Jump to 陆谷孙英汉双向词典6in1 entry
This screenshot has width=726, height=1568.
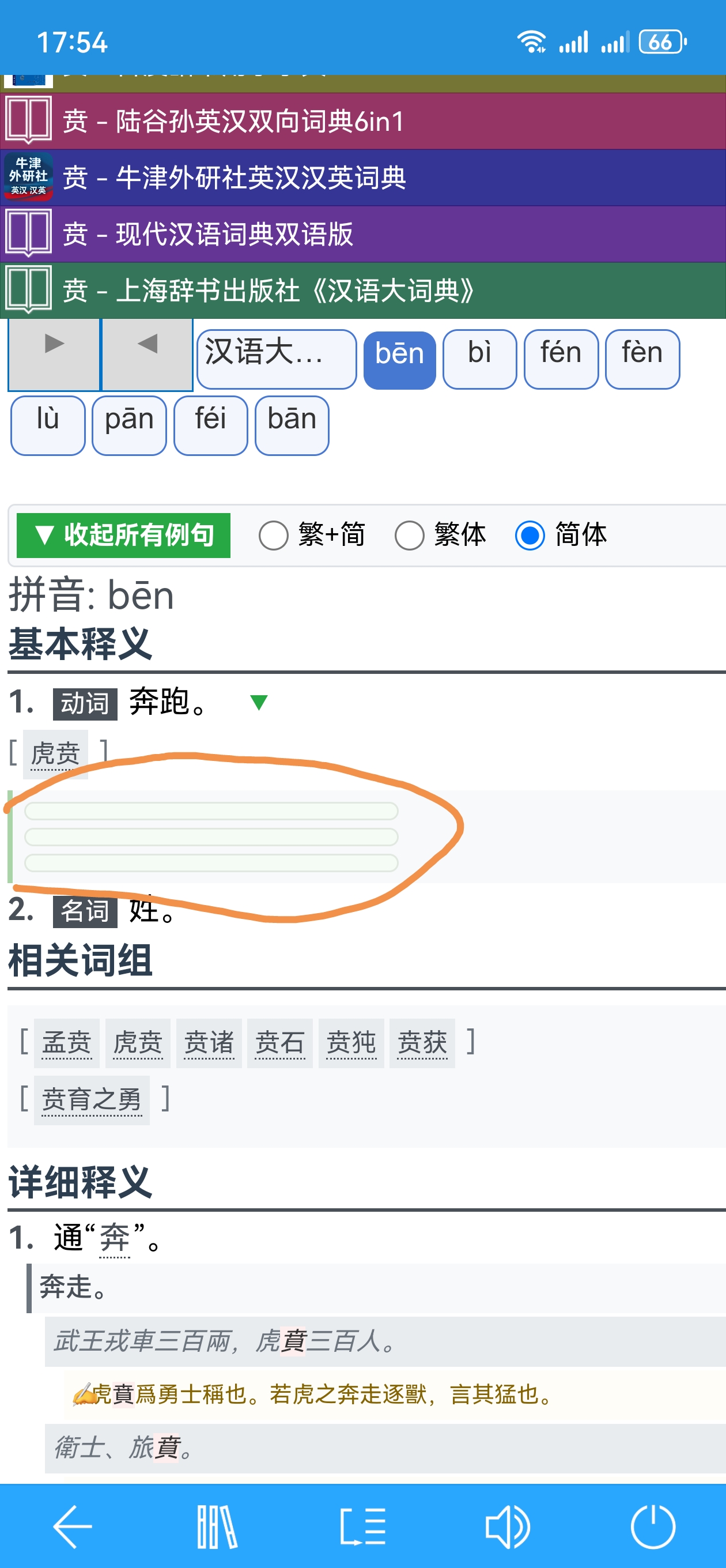[260, 121]
